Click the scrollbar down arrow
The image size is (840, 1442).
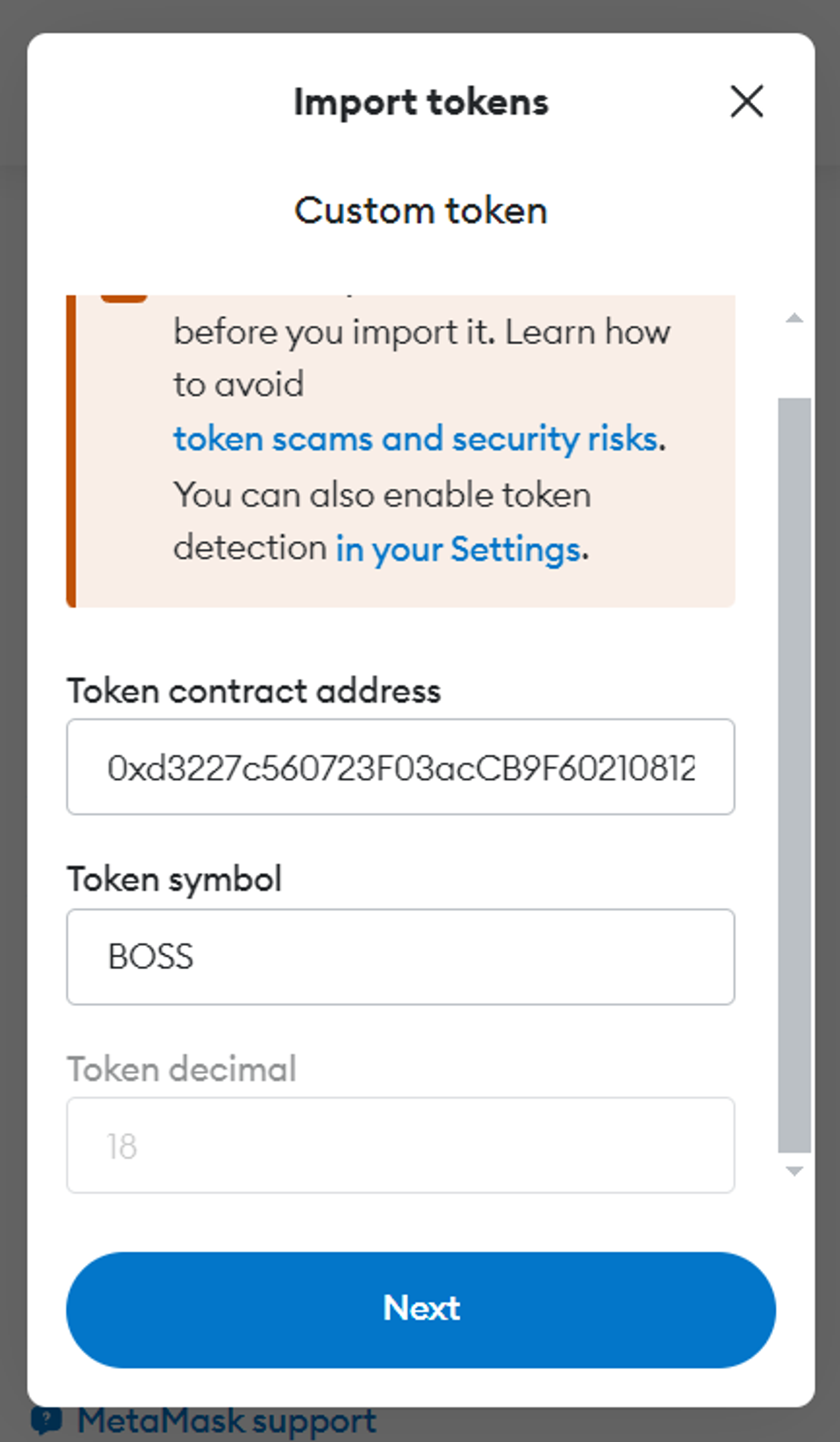pos(794,1171)
